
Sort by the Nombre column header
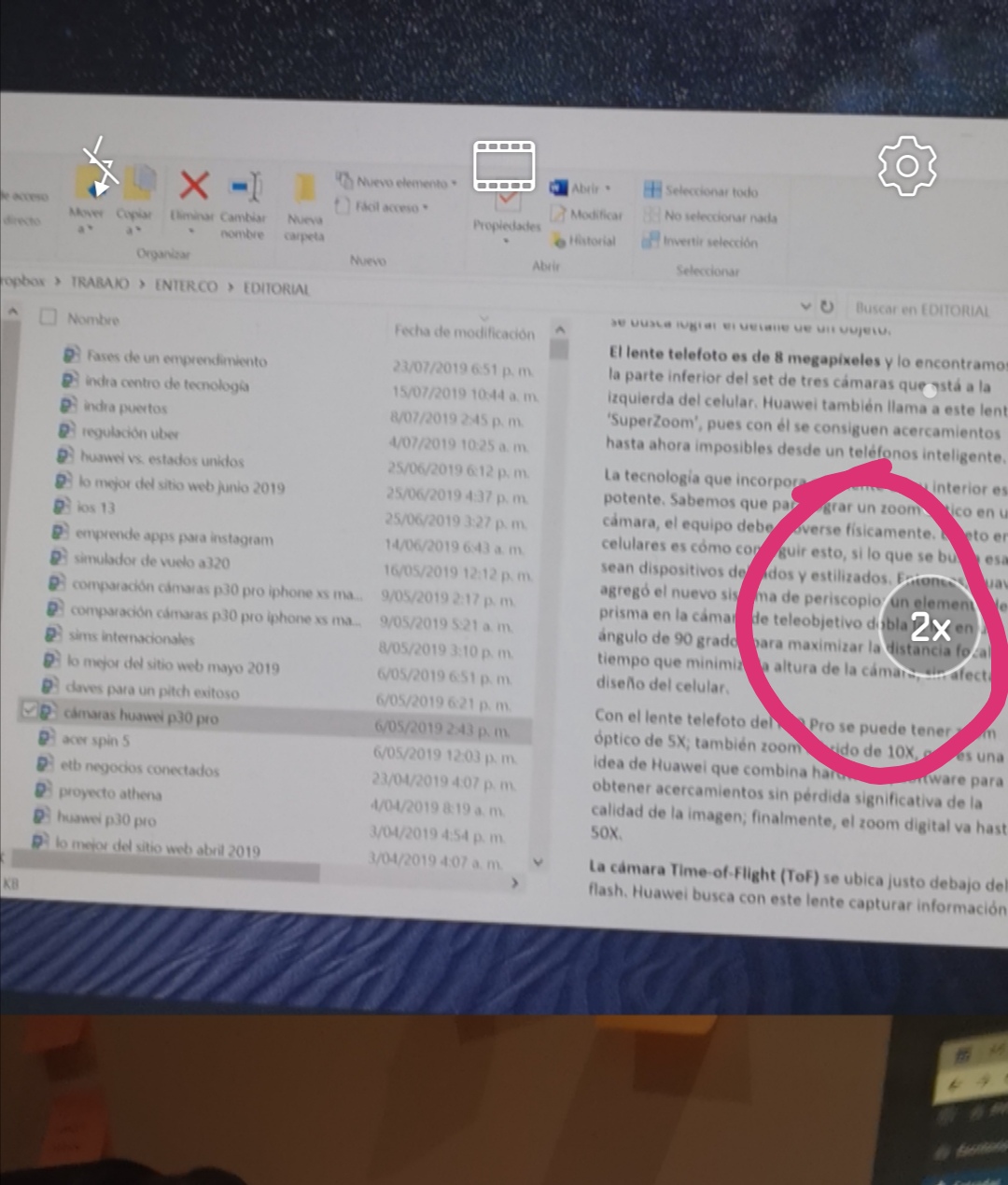93,319
